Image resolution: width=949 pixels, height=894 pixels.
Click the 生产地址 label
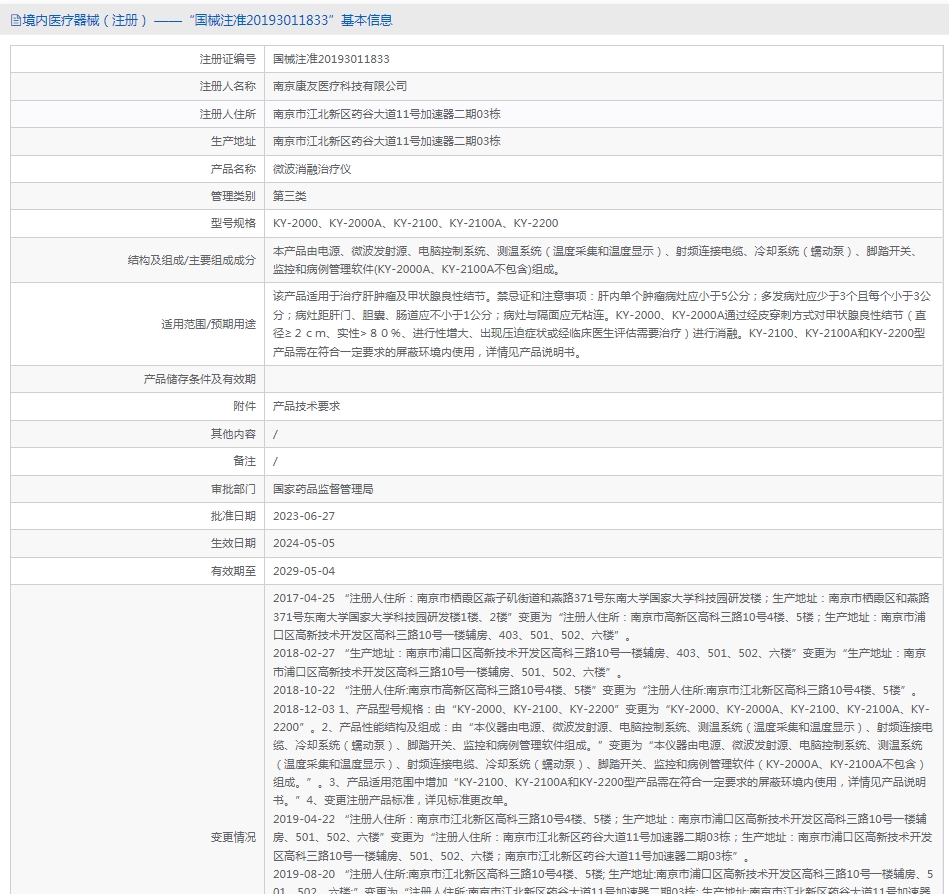[x=233, y=142]
